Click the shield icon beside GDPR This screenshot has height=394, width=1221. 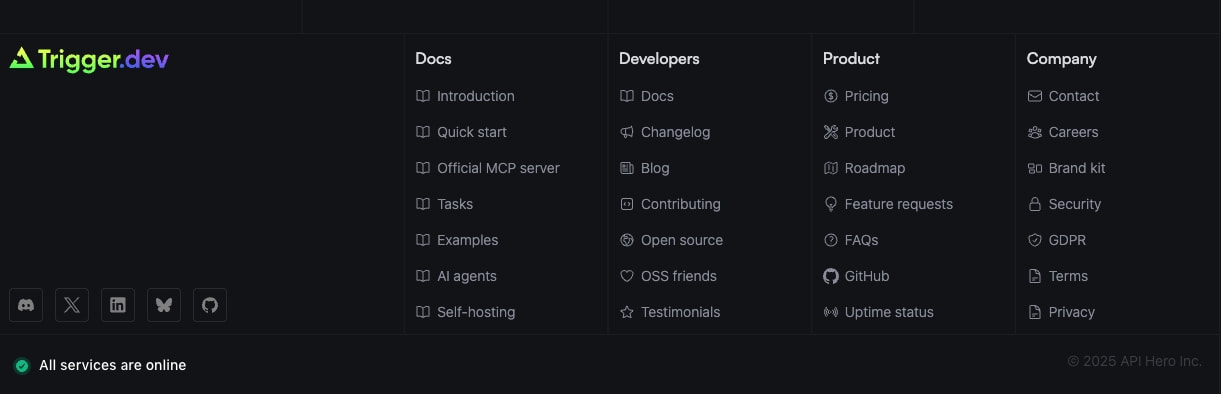[x=1035, y=240]
